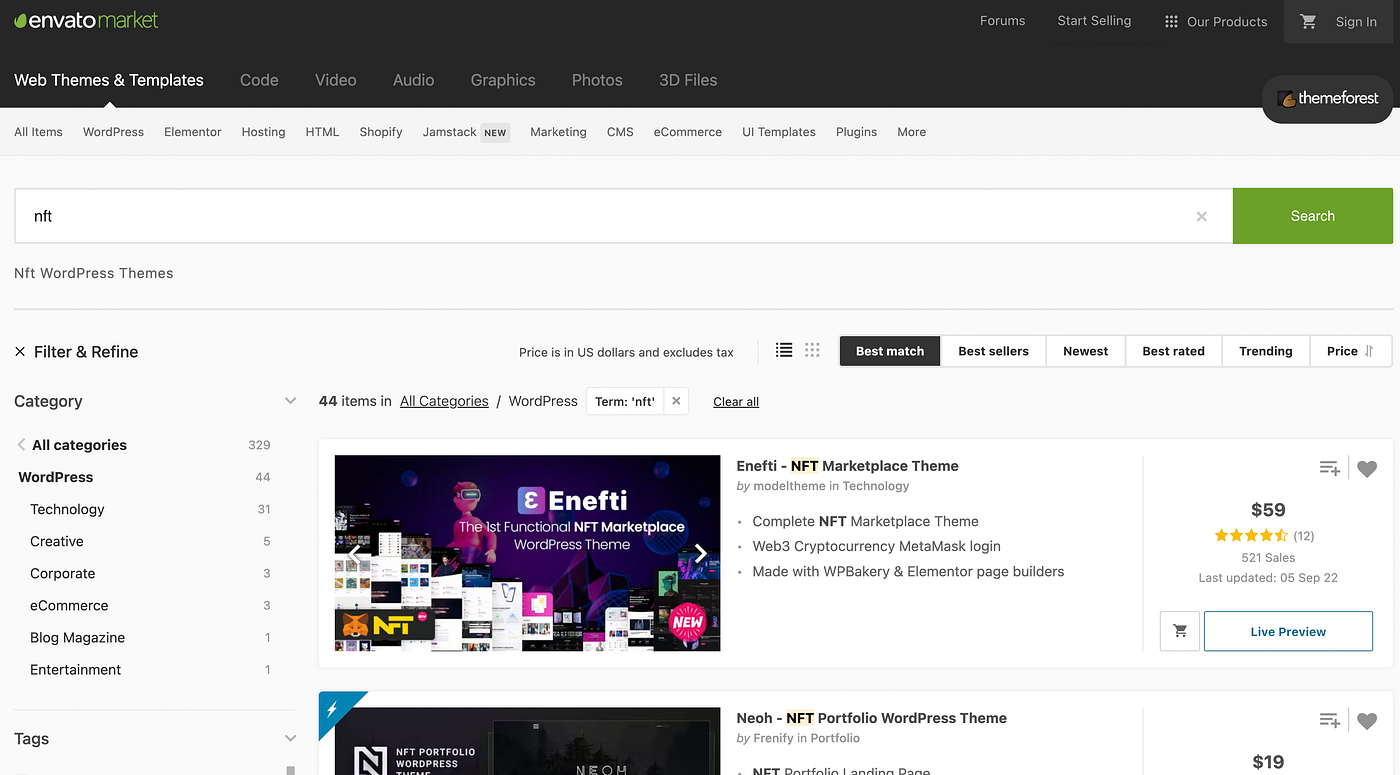
Task: Open the Forums link
Action: (x=1002, y=21)
